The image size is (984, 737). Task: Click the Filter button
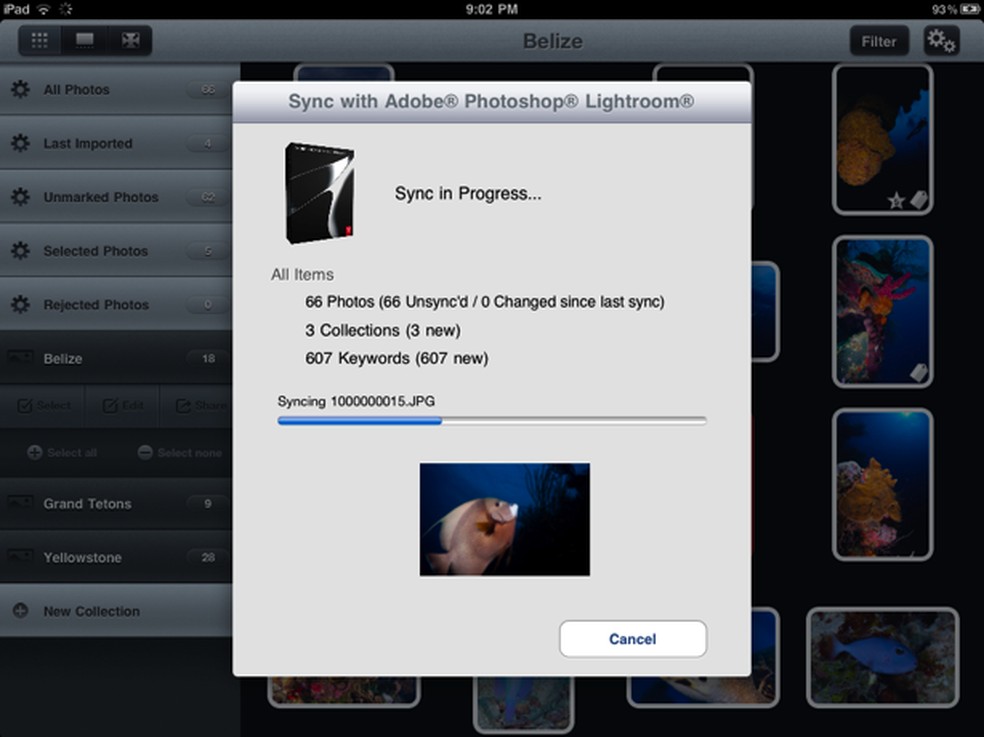pos(879,41)
